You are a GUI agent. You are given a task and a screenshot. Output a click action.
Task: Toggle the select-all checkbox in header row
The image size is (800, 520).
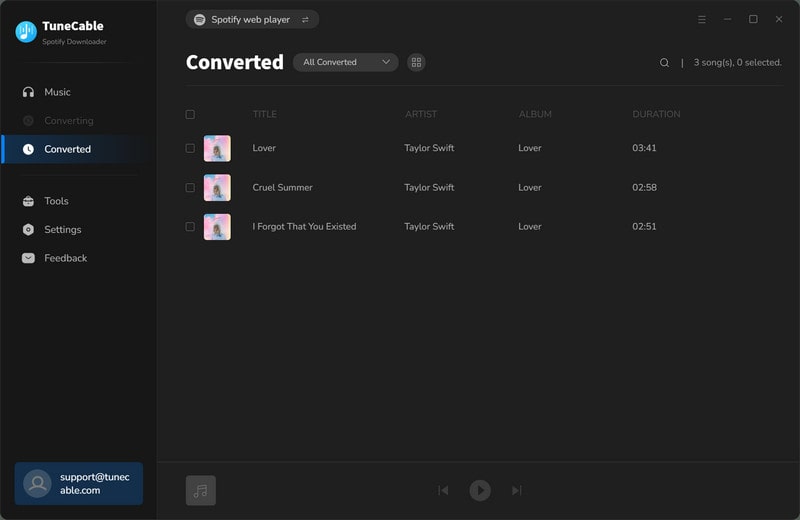pos(190,114)
